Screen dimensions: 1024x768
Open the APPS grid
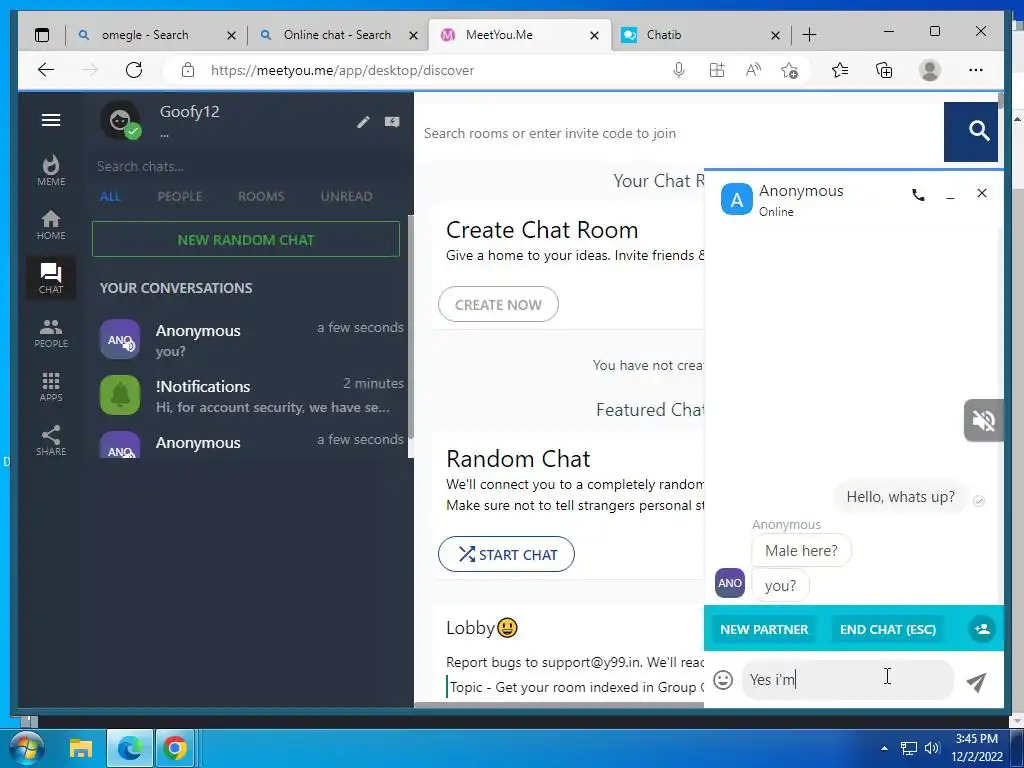tap(51, 387)
